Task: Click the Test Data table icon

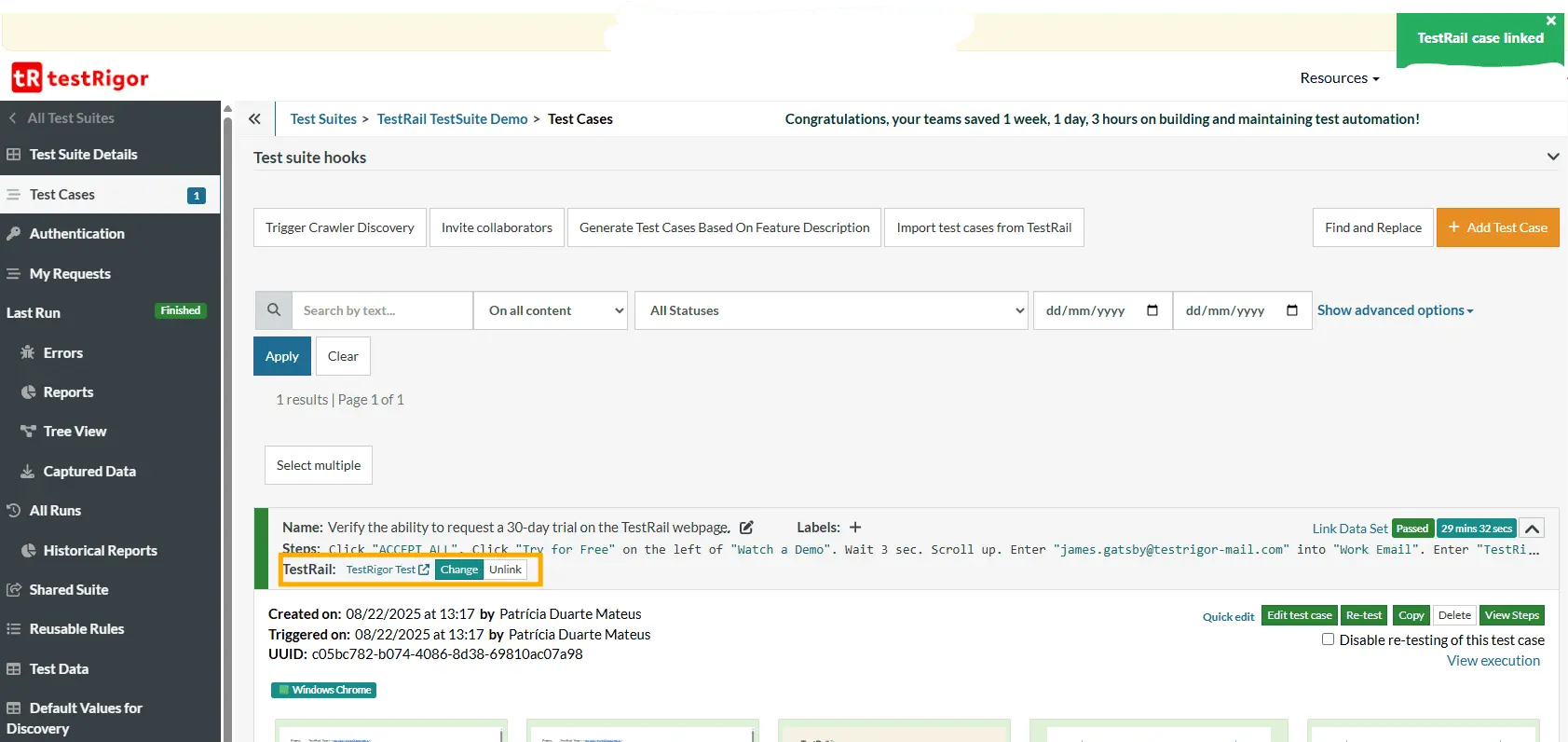Action: (13, 669)
